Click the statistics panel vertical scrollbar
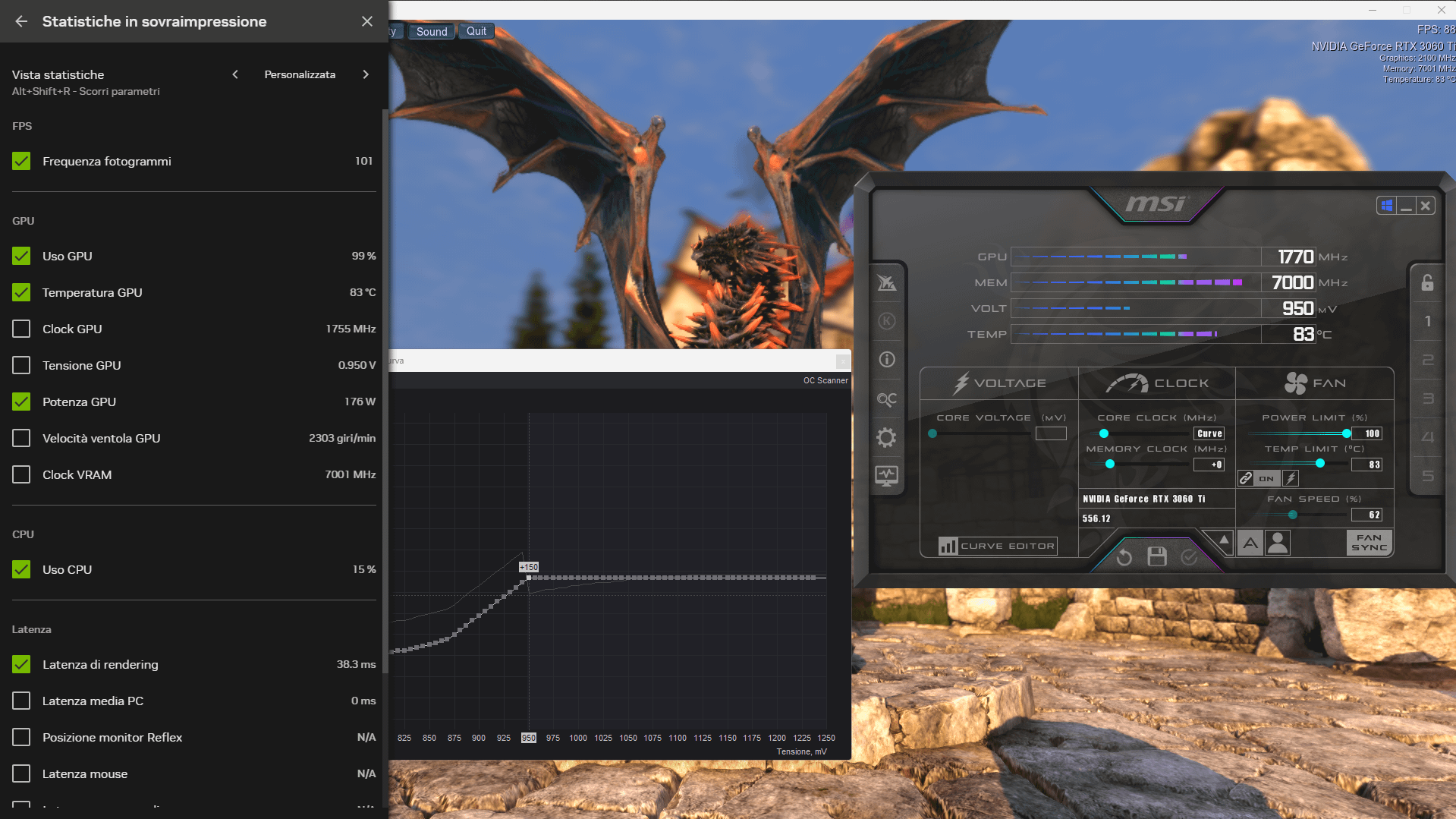1456x819 pixels. tap(385, 391)
